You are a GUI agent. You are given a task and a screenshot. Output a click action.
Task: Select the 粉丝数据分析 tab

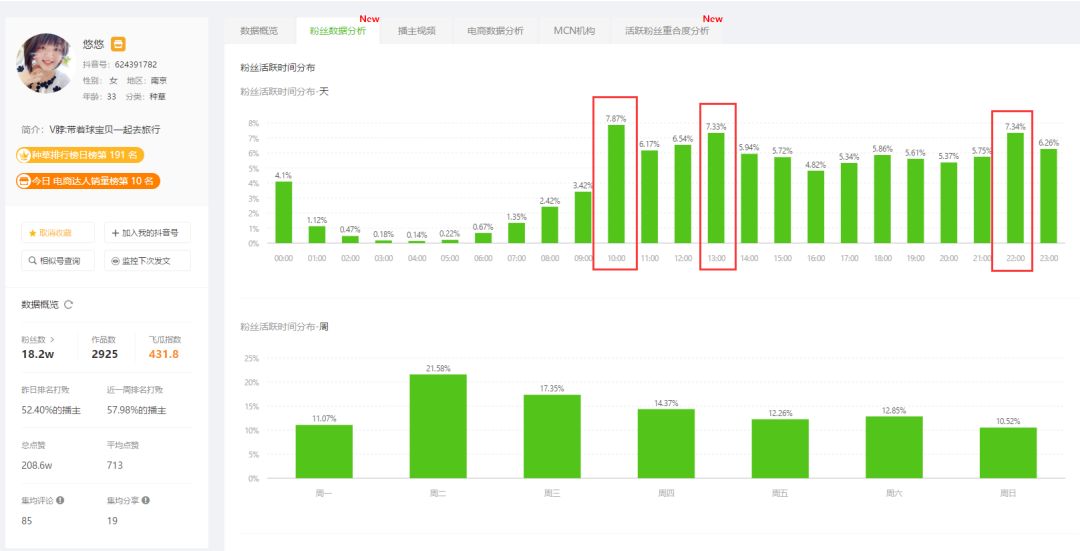338,31
